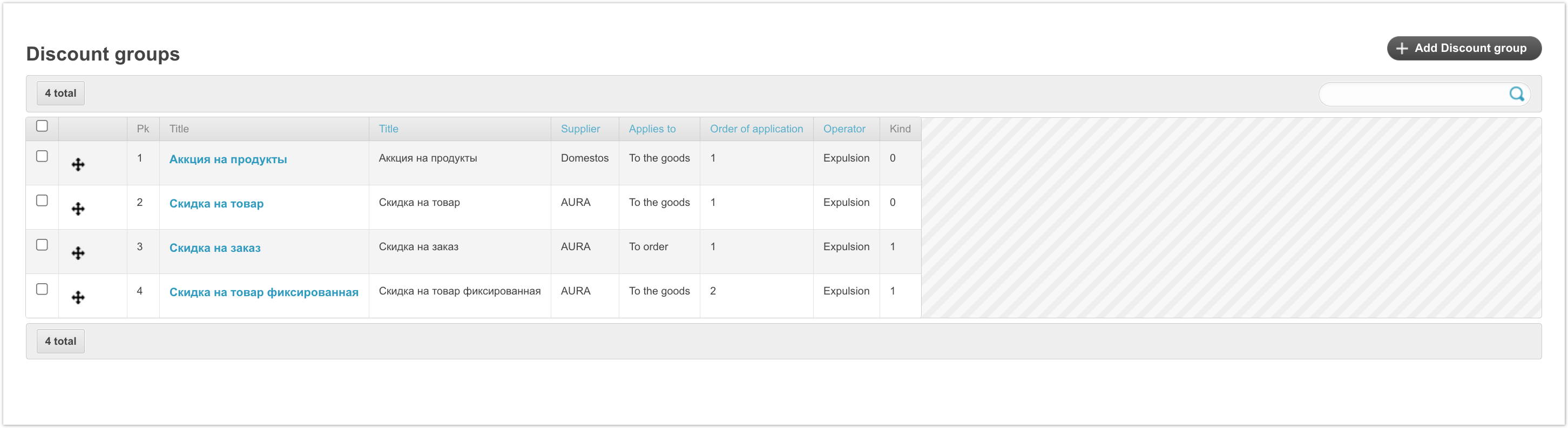Screen dimensions: 1568x428
Task: Click drag handle for Скидка на заказ row
Action: coord(78,253)
